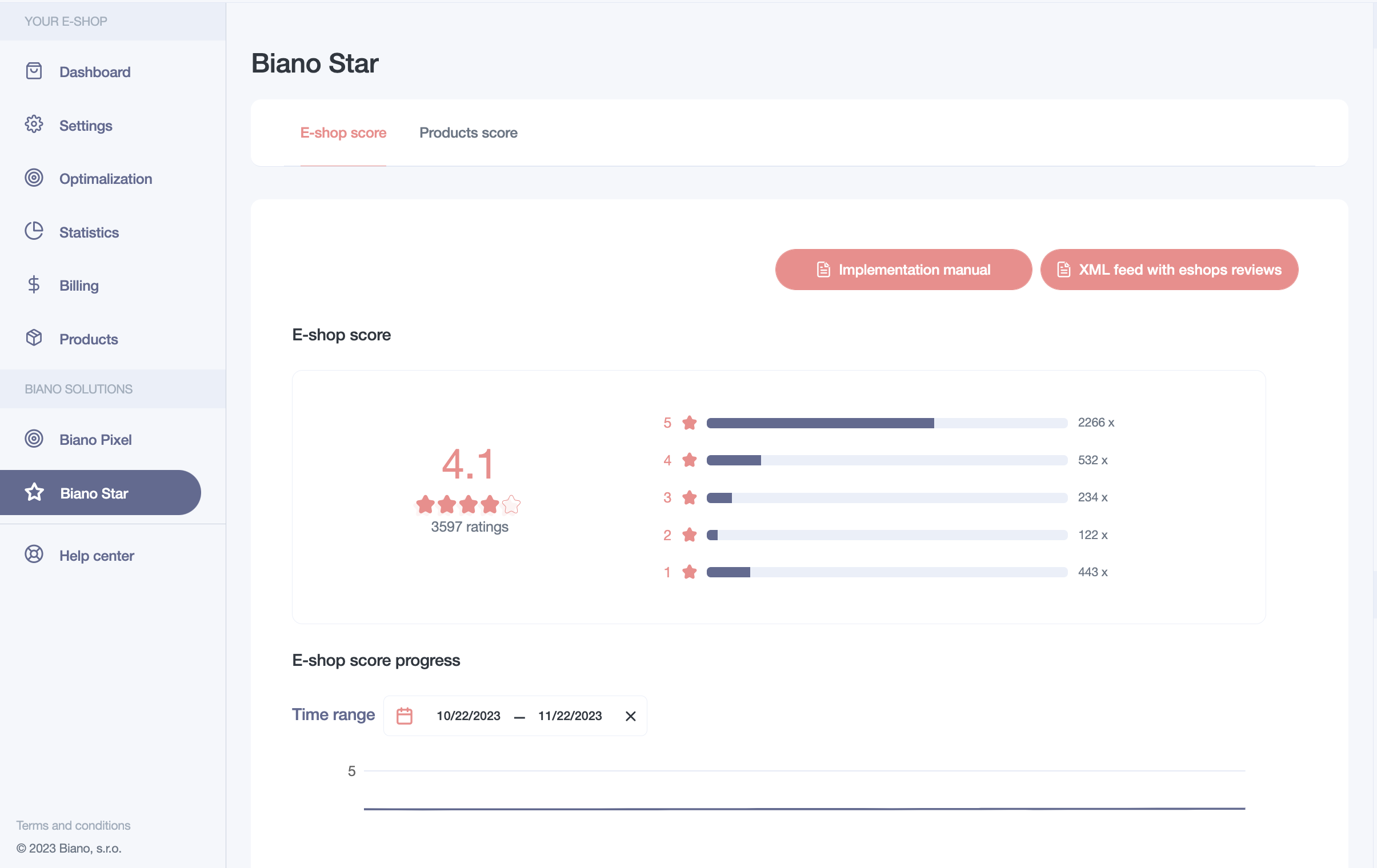The width and height of the screenshot is (1377, 868).
Task: Click the E-shop score progress heading
Action: click(x=376, y=660)
